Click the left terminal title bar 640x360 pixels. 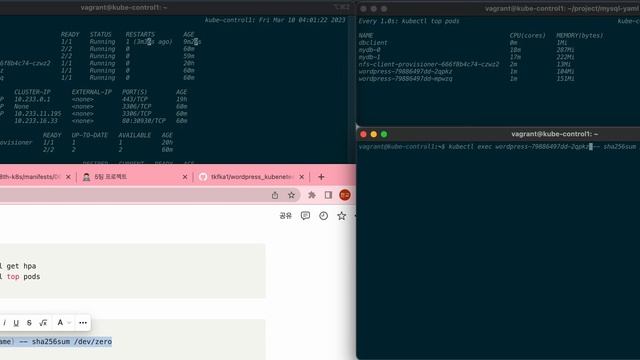pyautogui.click(x=176, y=7)
